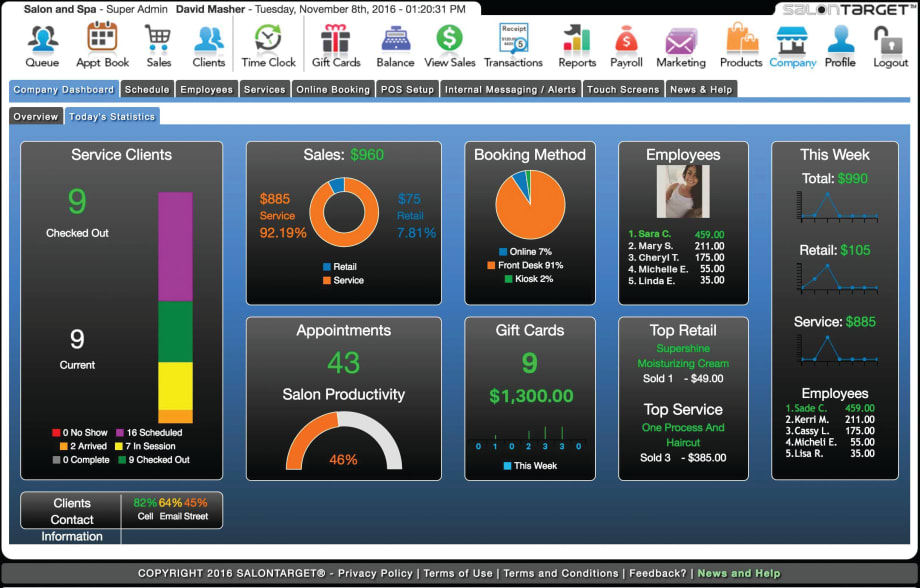This screenshot has height=588, width=920.
Task: Click the Sales donut chart
Action: click(344, 212)
